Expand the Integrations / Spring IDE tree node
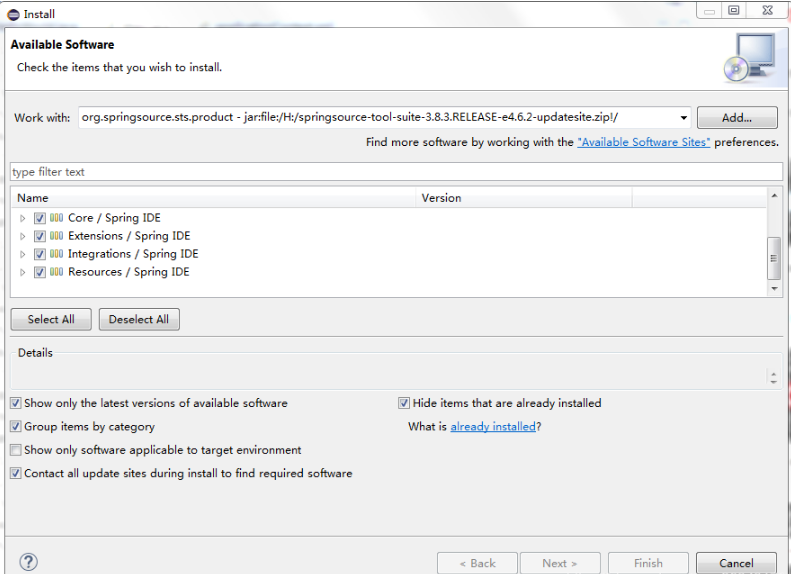 23,254
